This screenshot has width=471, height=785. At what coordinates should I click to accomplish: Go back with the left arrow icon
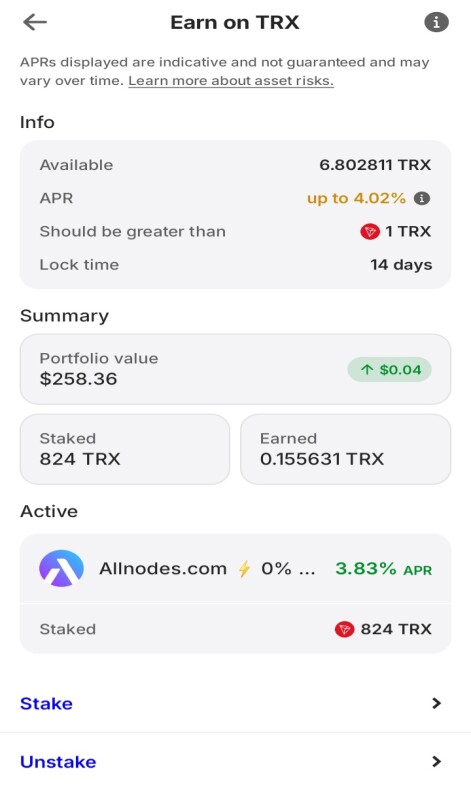coord(35,22)
